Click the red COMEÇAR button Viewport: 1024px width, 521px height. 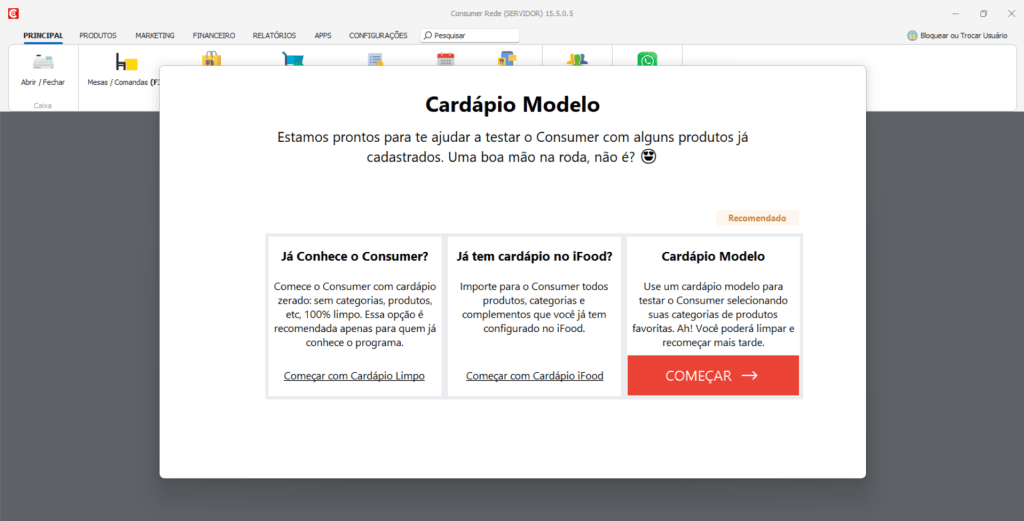[x=713, y=375]
